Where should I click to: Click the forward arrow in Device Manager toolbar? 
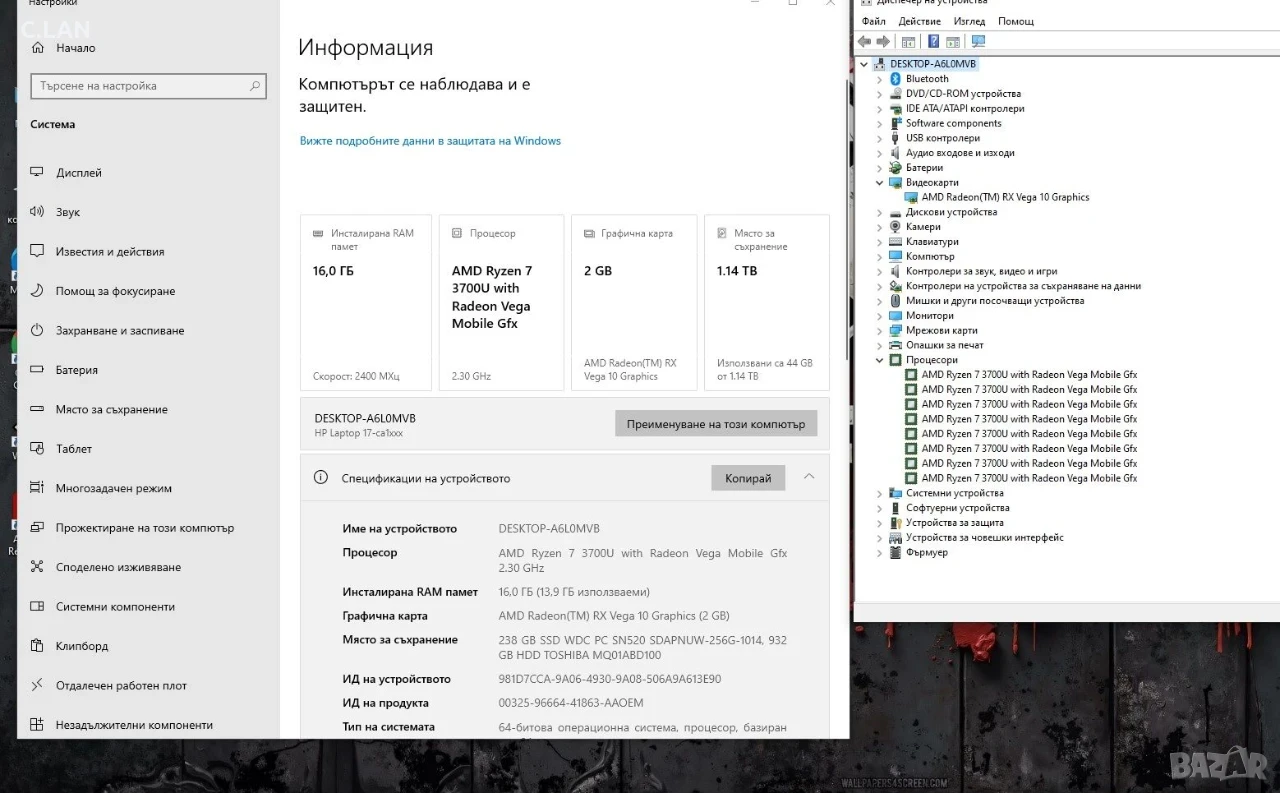(883, 42)
